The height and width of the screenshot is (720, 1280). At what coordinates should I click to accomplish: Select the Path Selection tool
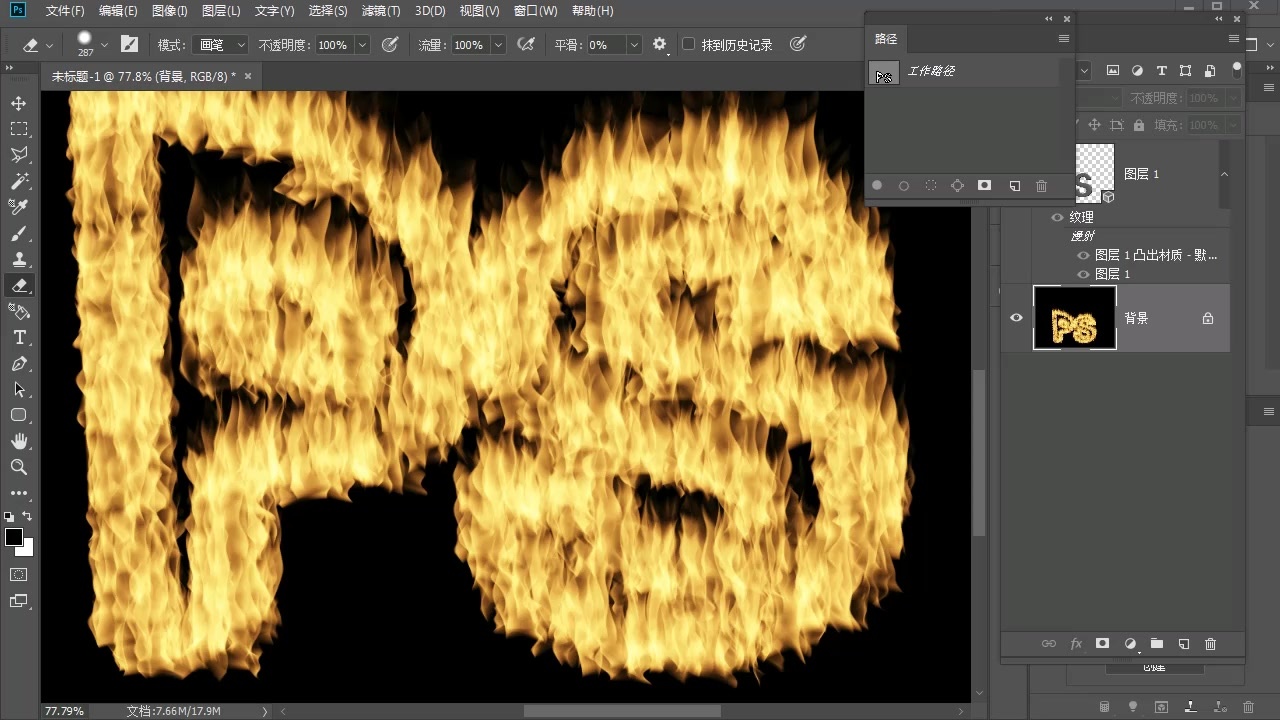coord(19,389)
